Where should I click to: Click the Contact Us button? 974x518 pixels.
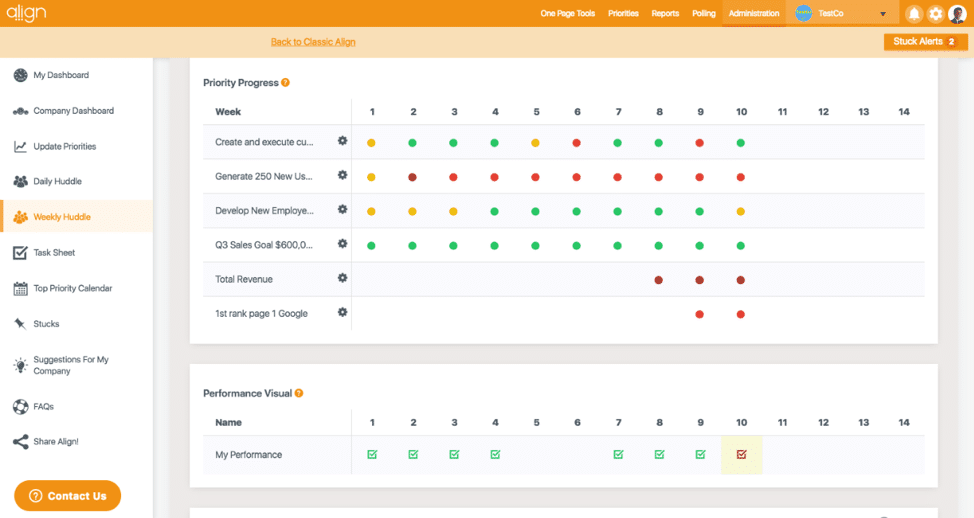click(68, 496)
